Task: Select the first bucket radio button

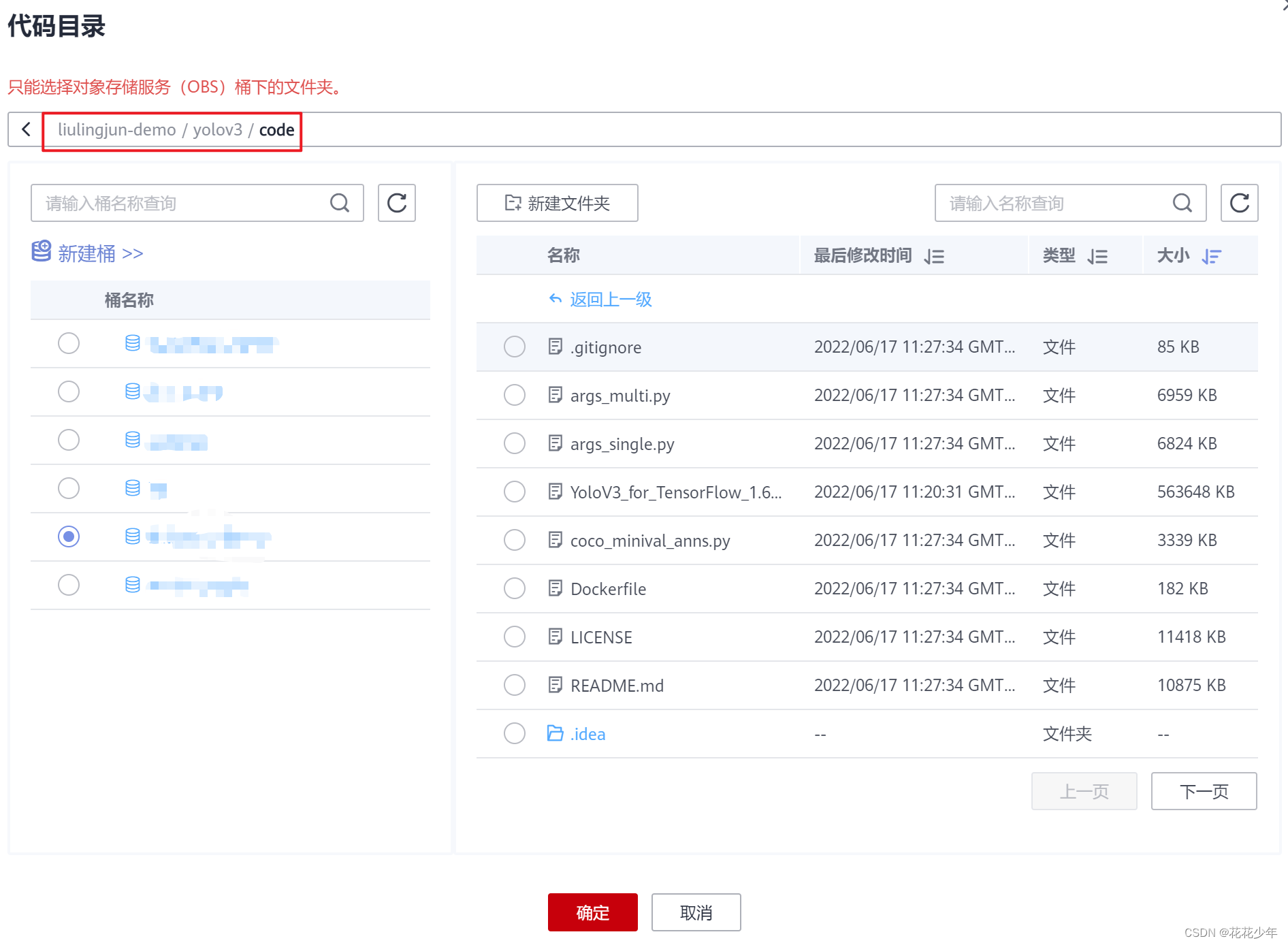Action: click(69, 343)
